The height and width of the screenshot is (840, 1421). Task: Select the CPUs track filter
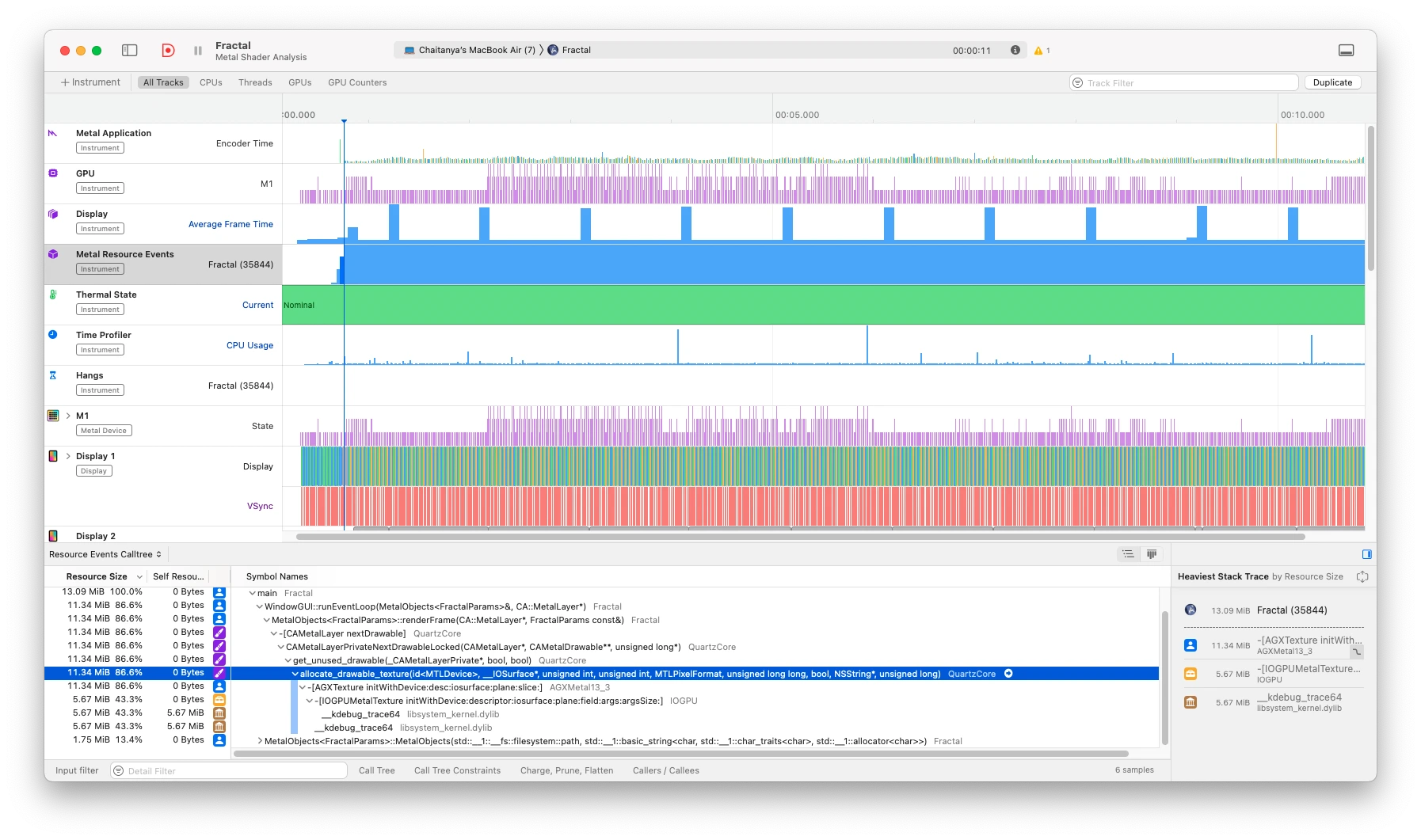(x=211, y=82)
